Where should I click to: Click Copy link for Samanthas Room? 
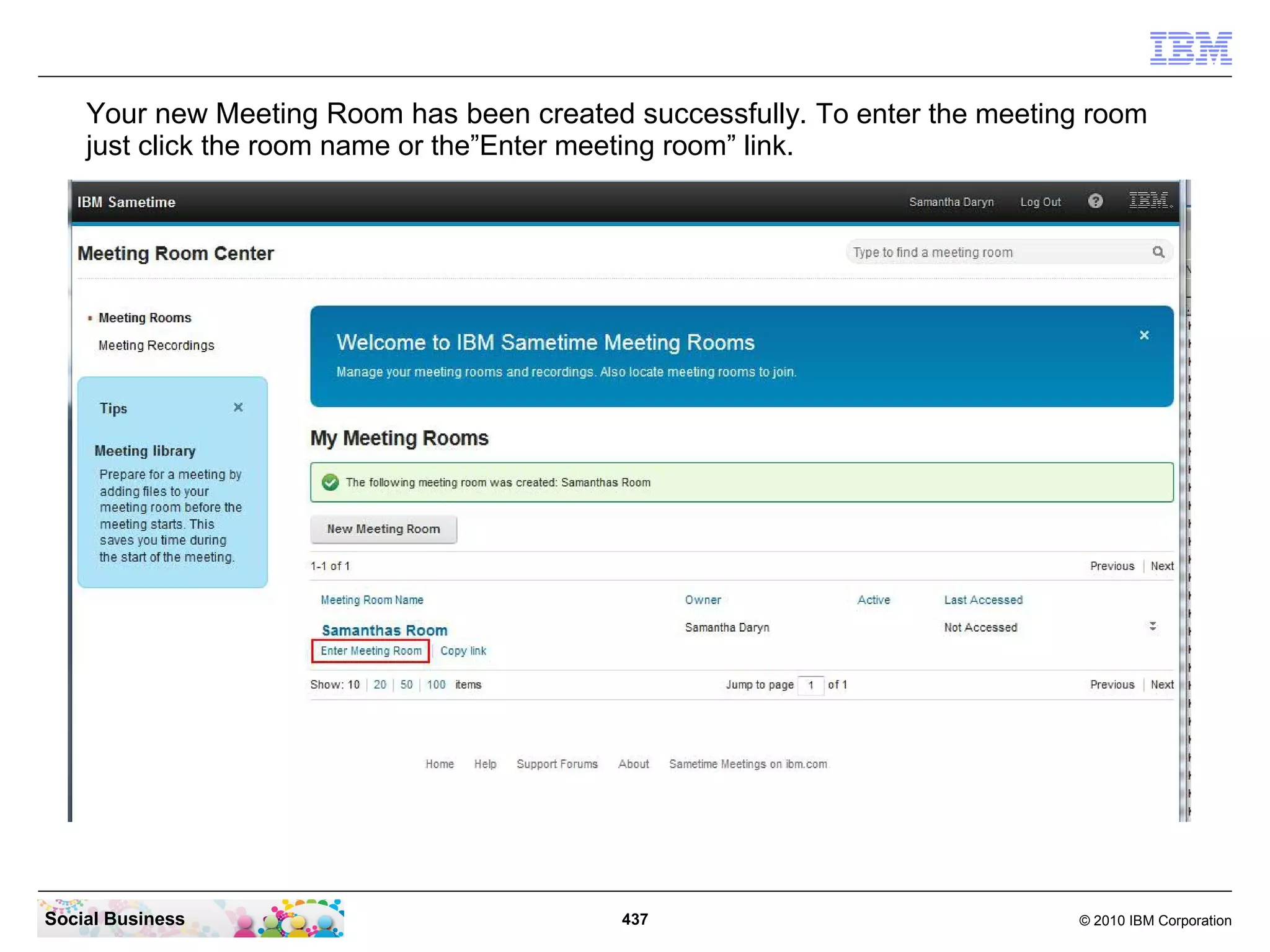point(463,651)
